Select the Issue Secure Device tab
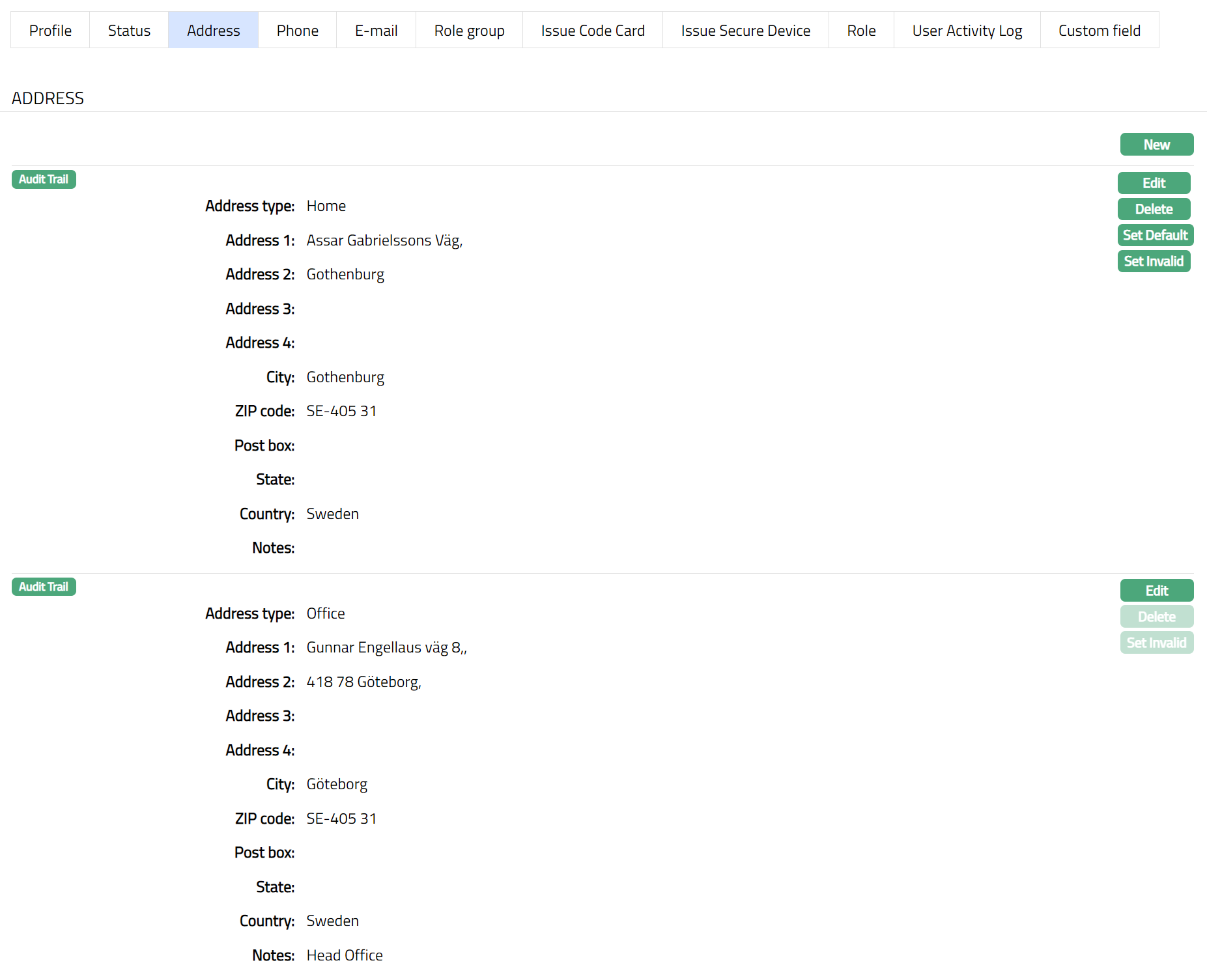Screen dimensions: 1207x980 745,31
